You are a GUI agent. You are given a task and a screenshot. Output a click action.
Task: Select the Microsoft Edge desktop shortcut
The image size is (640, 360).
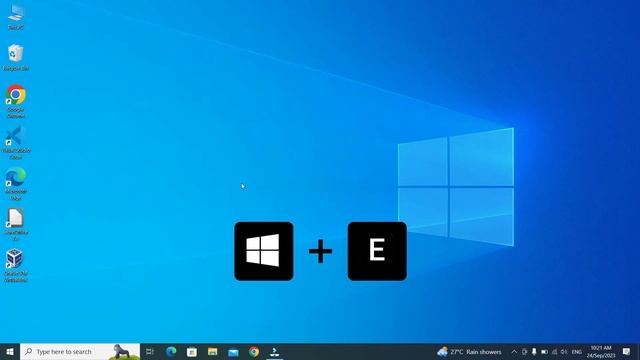pyautogui.click(x=16, y=183)
